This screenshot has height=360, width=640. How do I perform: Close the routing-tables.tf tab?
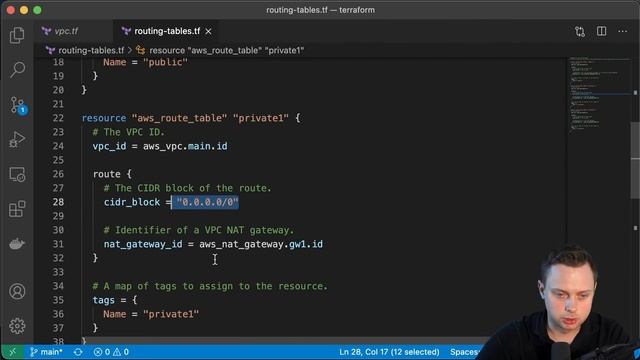(x=209, y=31)
